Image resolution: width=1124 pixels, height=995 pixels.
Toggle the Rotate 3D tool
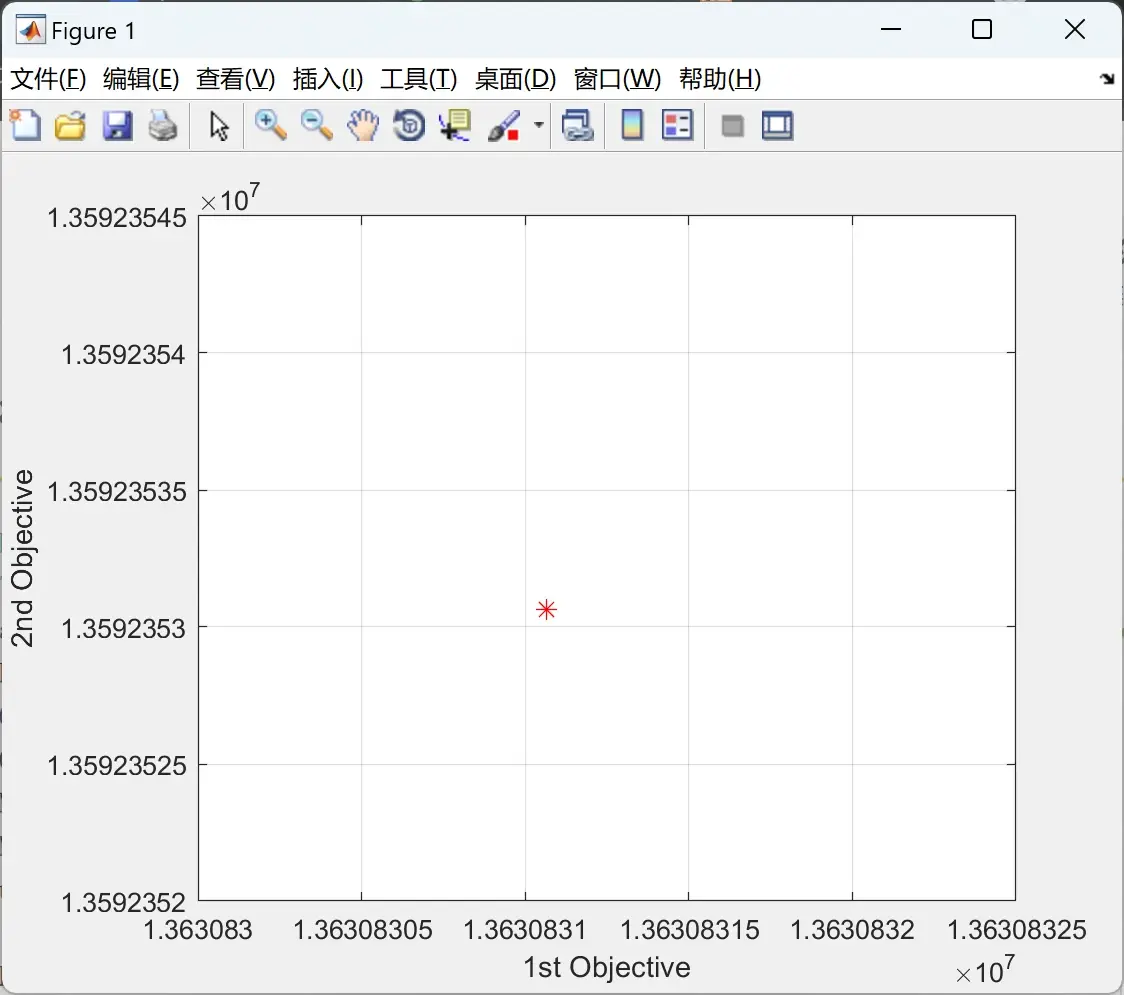(409, 125)
